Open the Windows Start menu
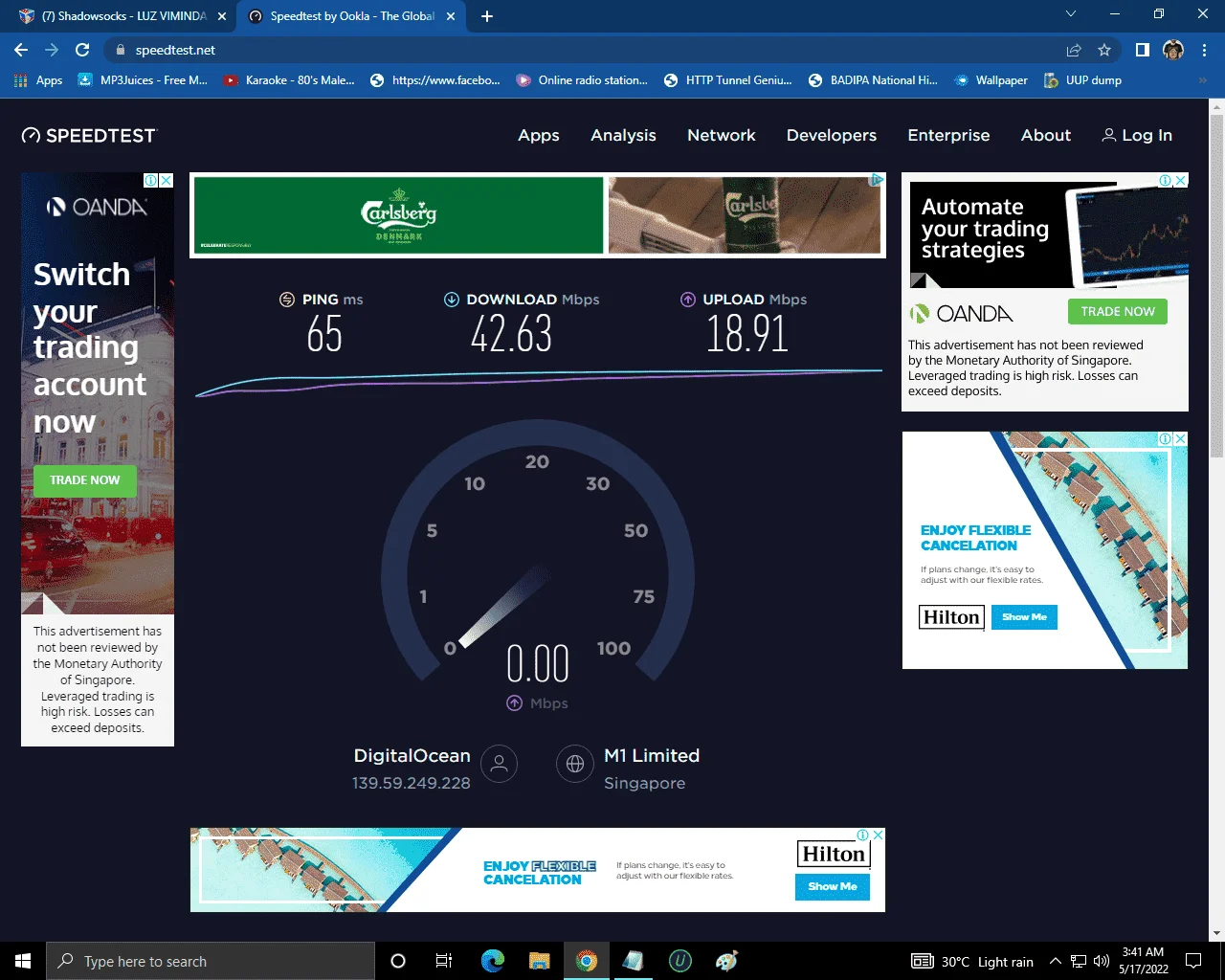1225x980 pixels. 23,961
